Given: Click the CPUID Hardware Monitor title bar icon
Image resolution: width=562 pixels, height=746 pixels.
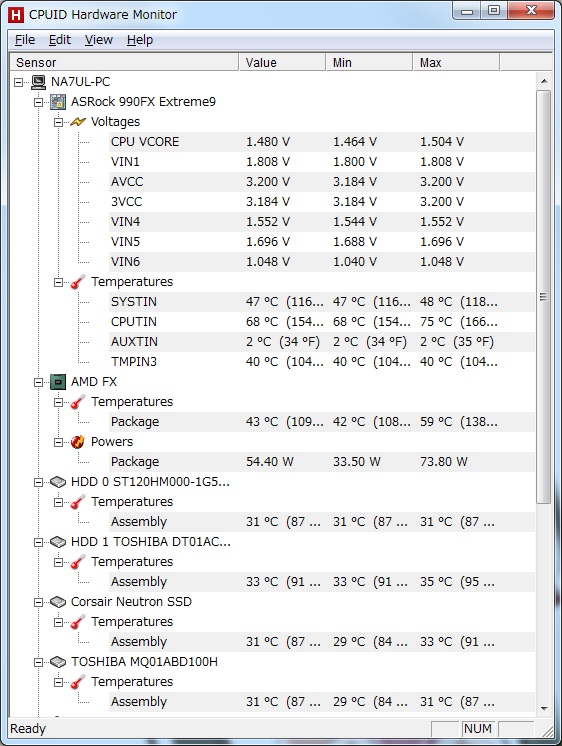Looking at the screenshot, I should point(16,15).
